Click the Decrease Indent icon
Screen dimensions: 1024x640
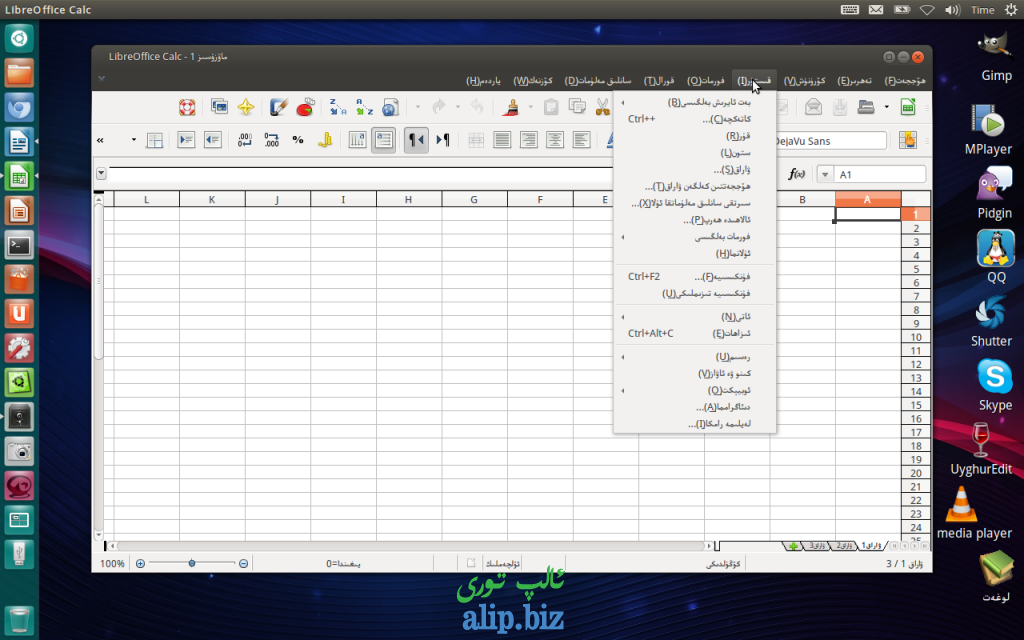tap(213, 140)
